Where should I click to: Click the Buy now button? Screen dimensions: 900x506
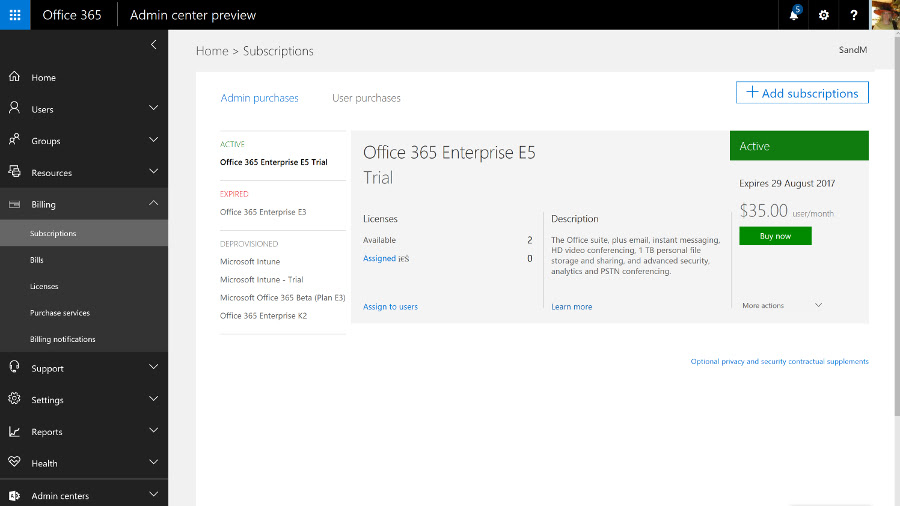click(775, 236)
